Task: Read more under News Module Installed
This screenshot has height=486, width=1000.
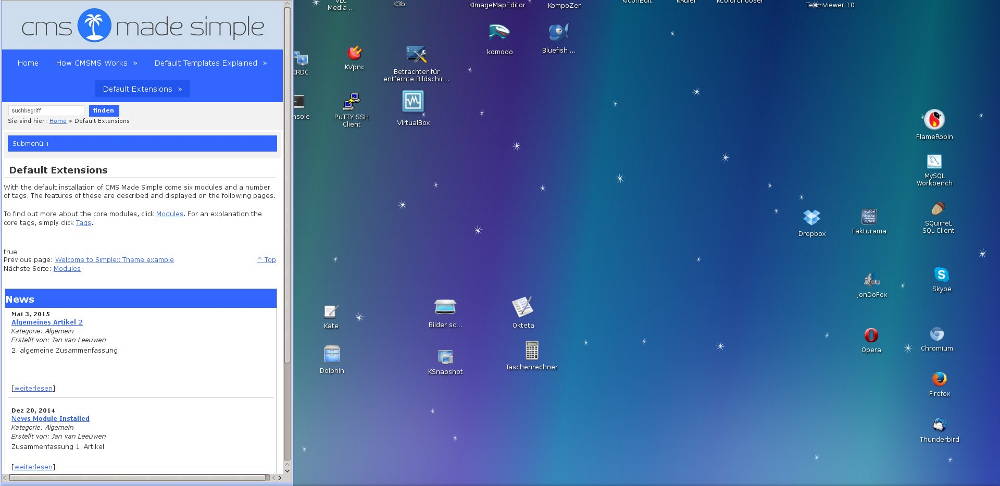Action: tap(33, 467)
